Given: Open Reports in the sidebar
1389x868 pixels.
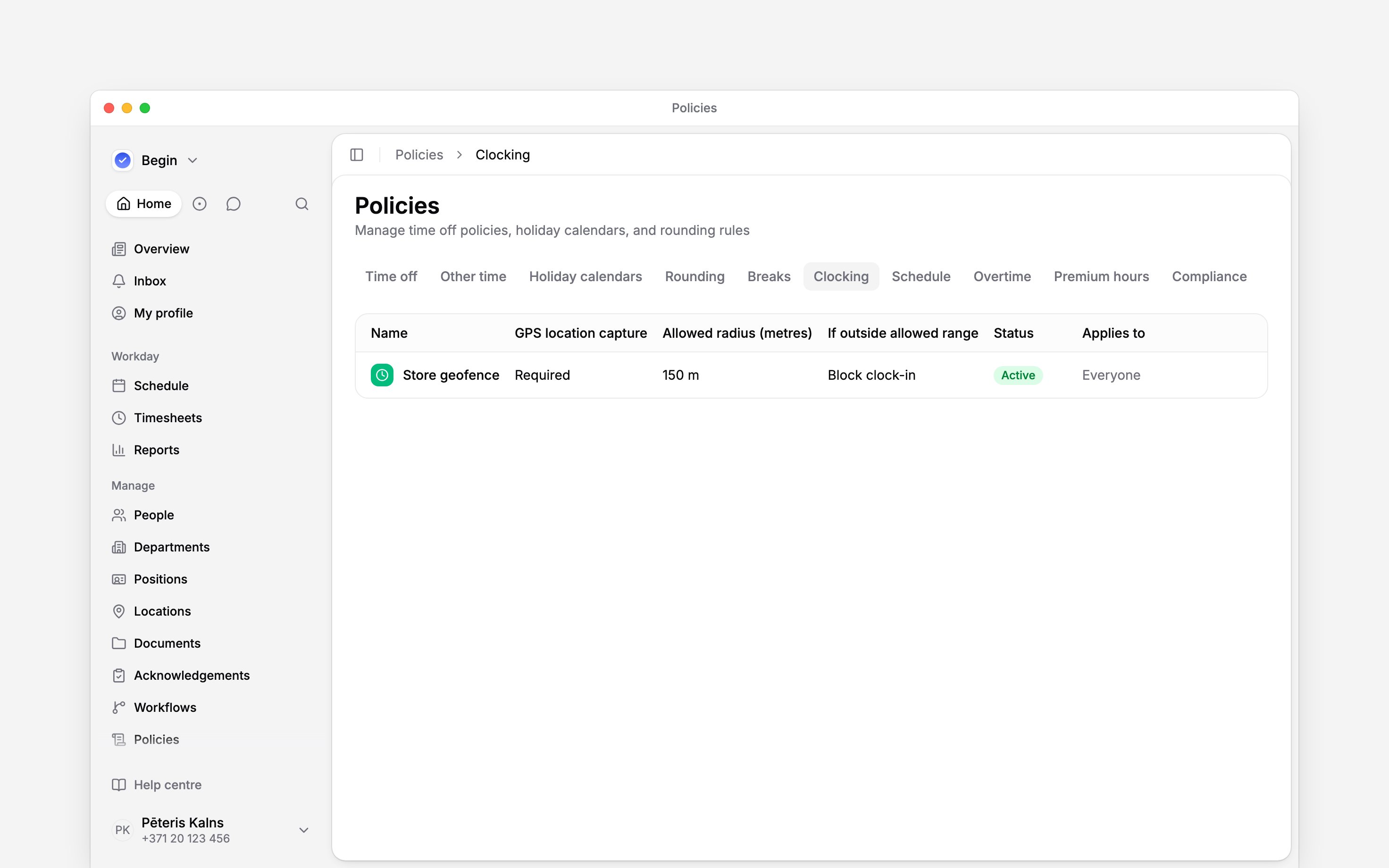Looking at the screenshot, I should coord(146,450).
